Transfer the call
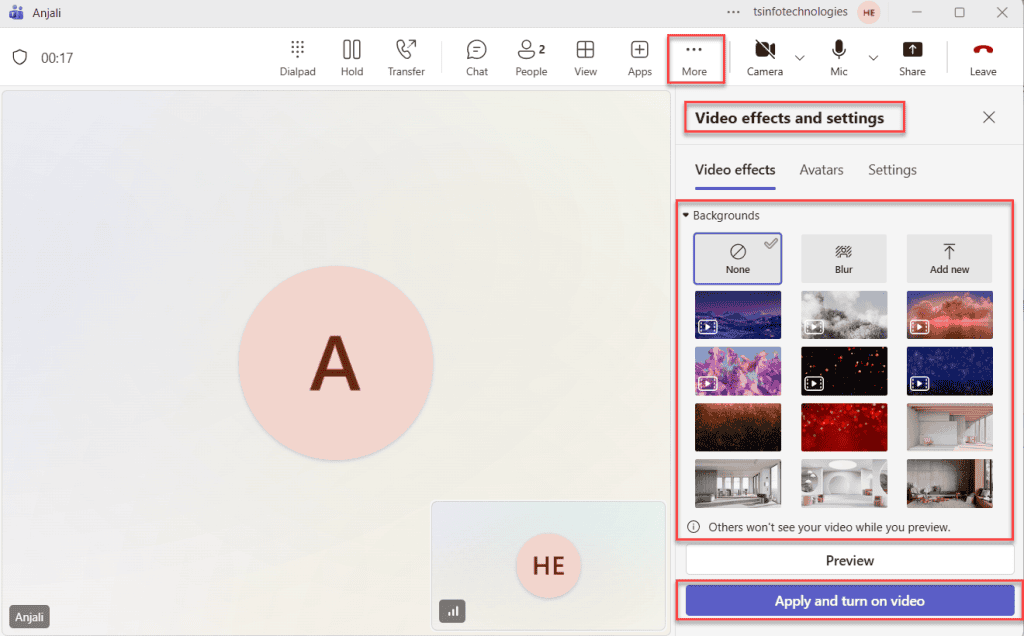The image size is (1024, 636). 406,55
